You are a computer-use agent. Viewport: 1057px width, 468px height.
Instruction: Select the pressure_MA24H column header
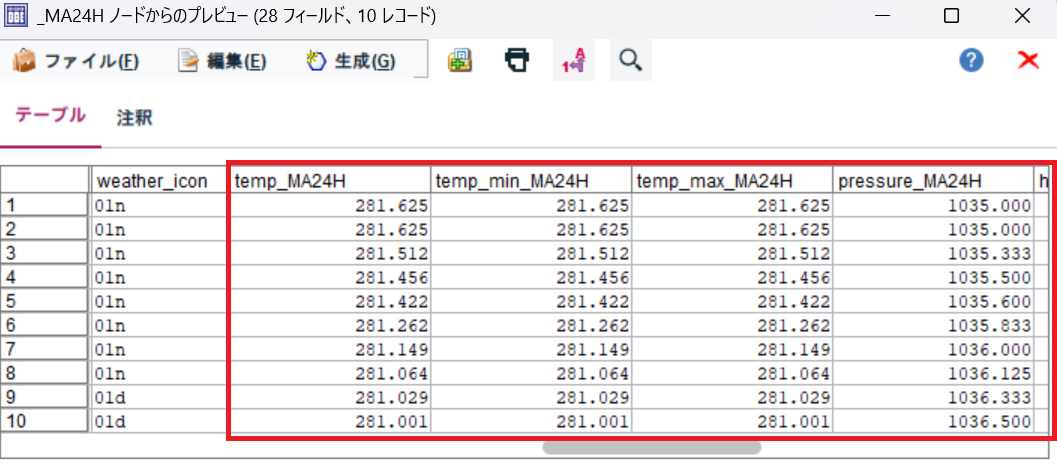click(x=932, y=181)
